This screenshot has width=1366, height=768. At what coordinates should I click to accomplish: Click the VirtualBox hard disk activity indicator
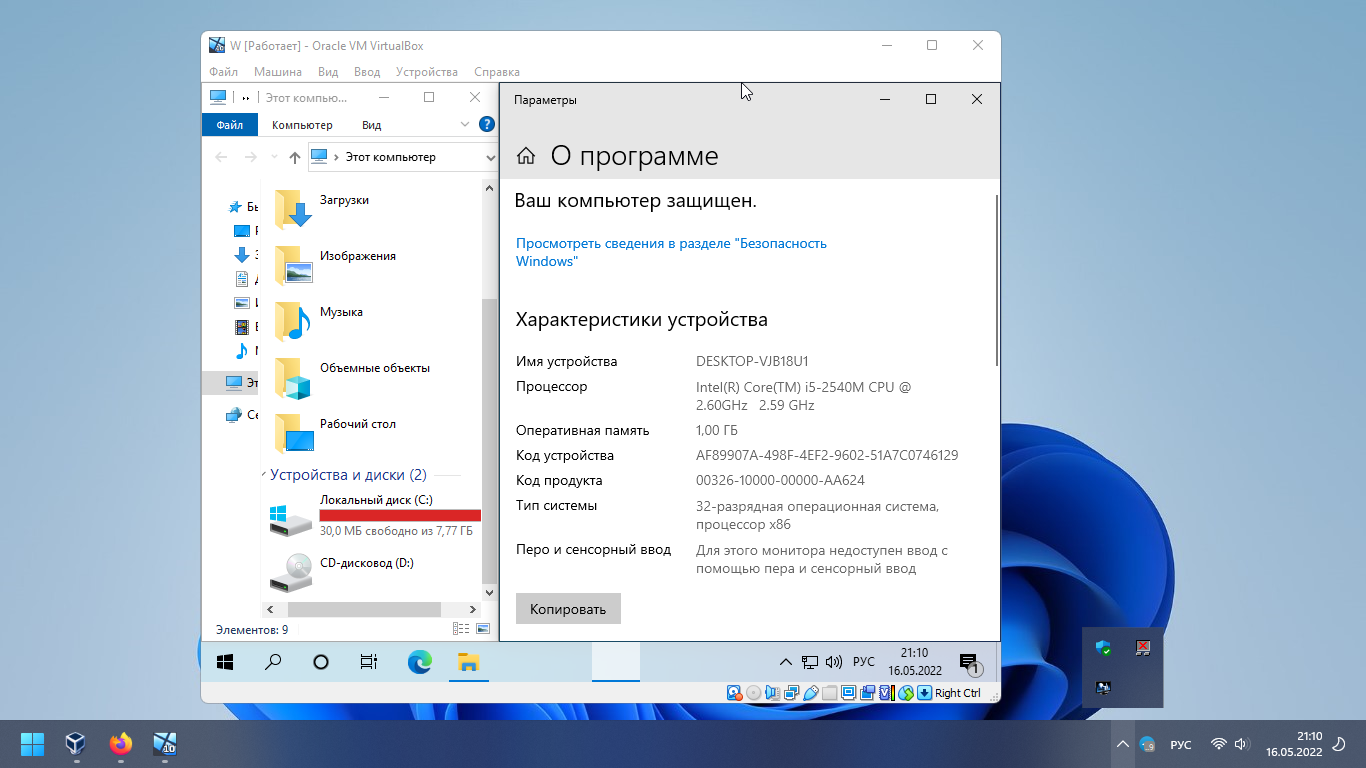point(734,693)
